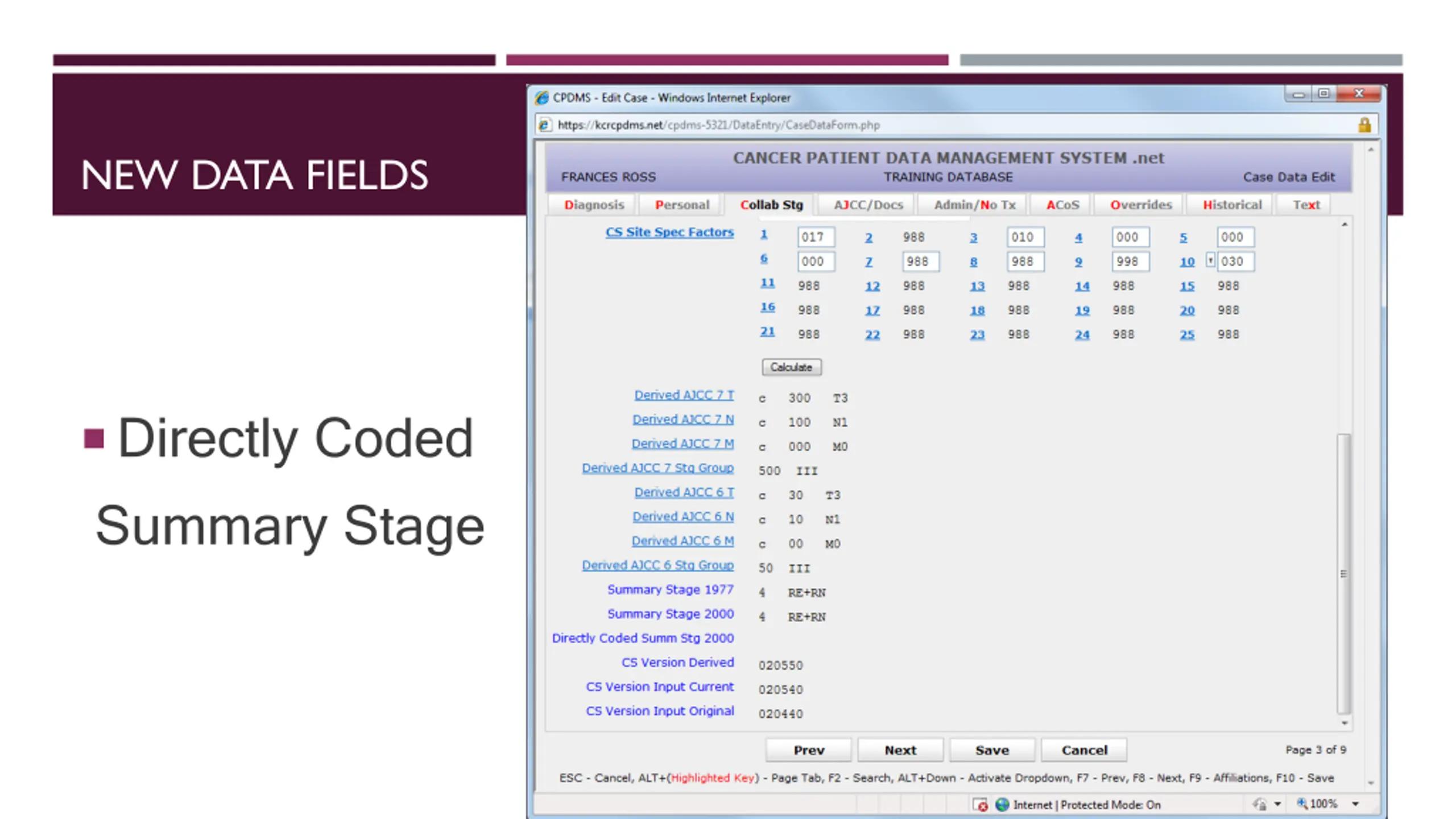This screenshot has height=819, width=1456.
Task: Open the Derived AJCC 6 Stg Group link
Action: (657, 565)
